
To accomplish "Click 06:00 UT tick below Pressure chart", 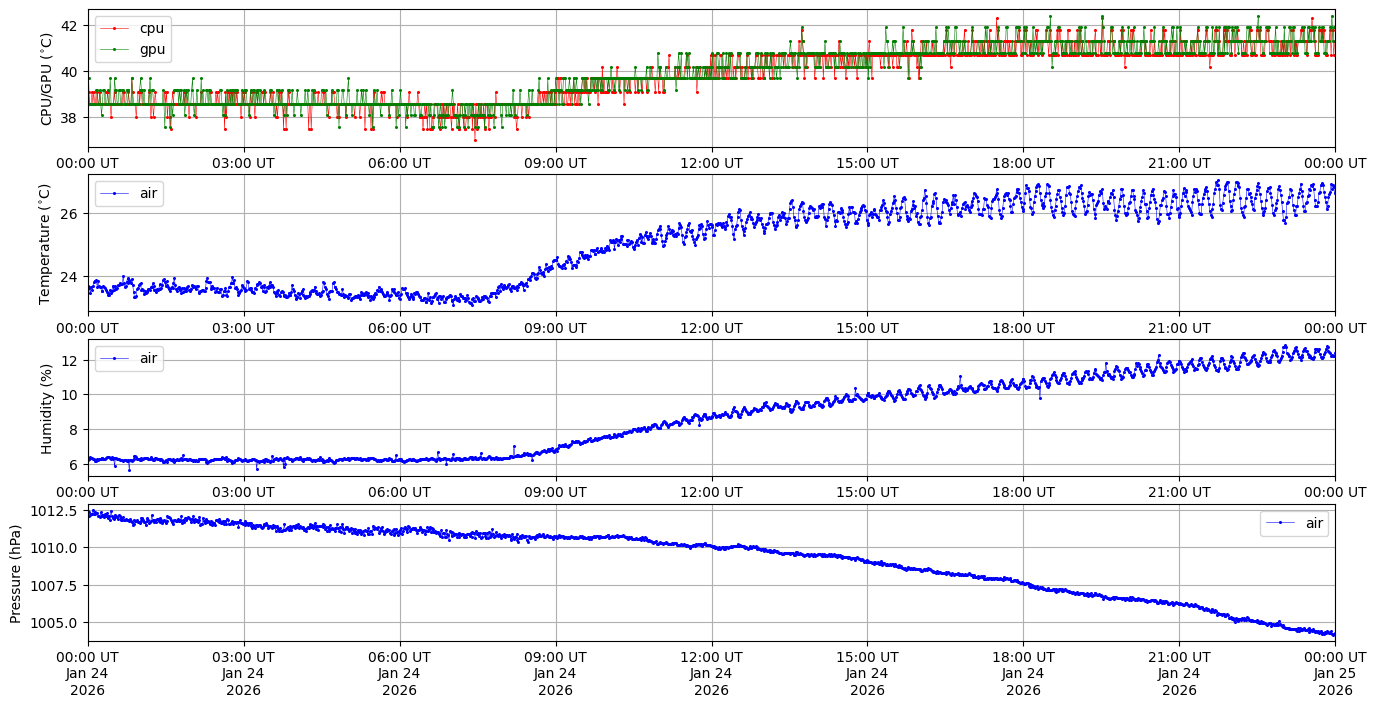I will [400, 657].
